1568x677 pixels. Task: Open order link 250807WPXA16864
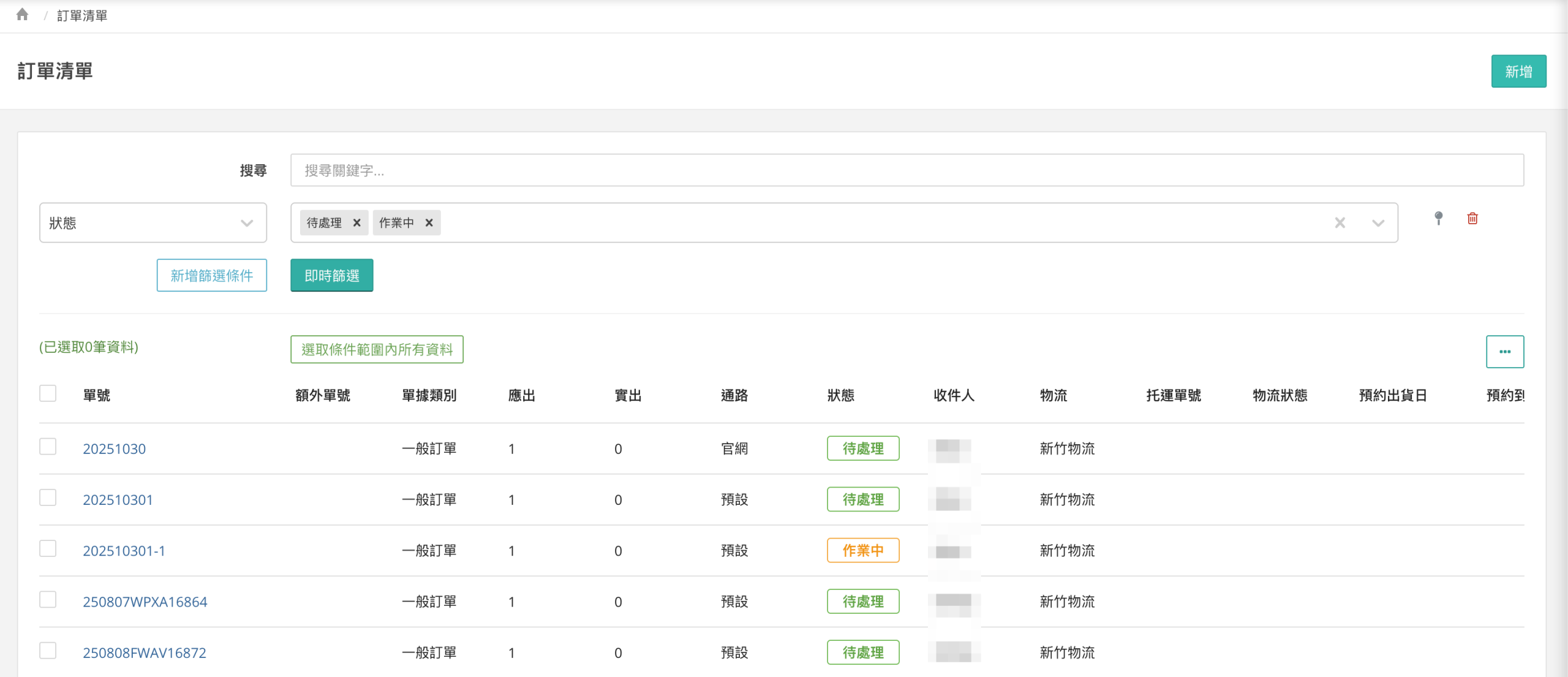[x=145, y=602]
